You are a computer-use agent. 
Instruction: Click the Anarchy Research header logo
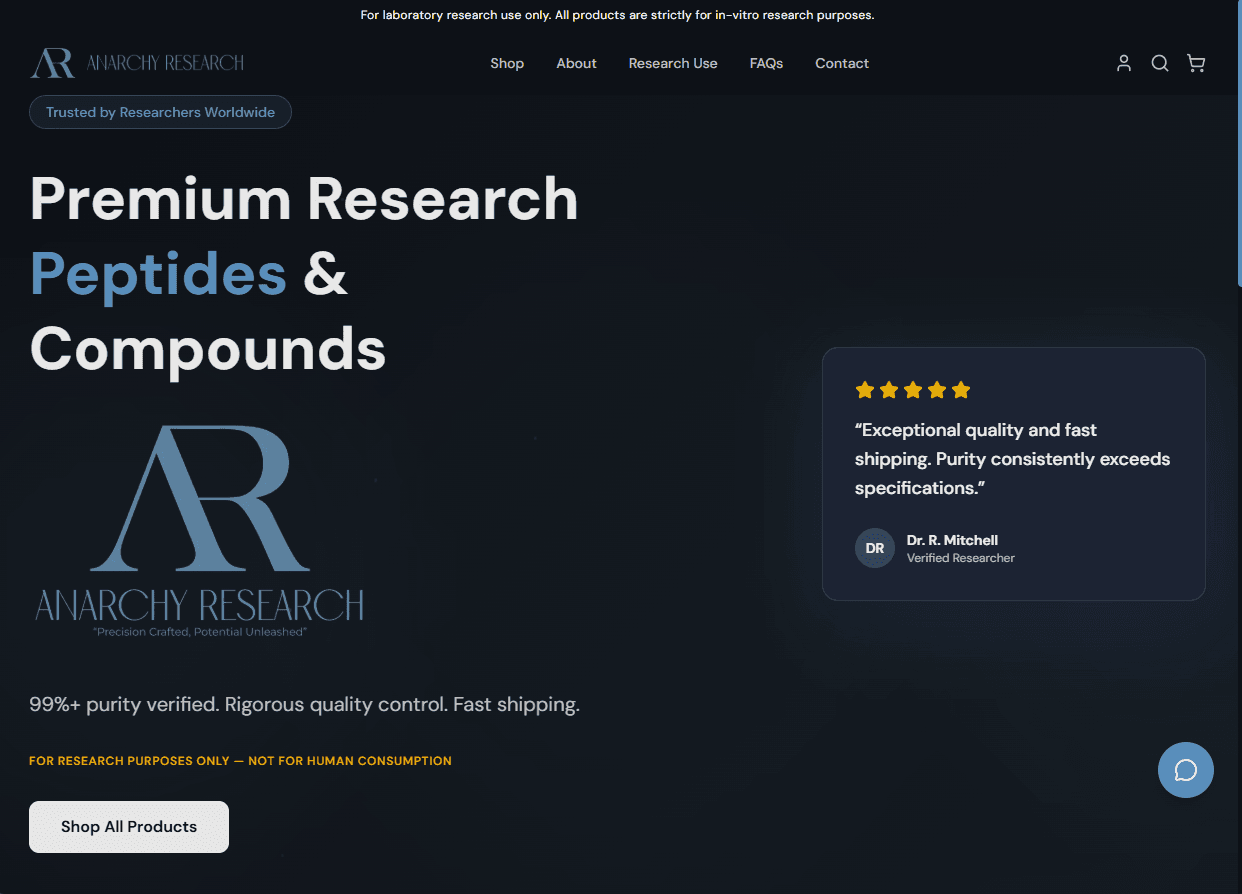coord(137,63)
